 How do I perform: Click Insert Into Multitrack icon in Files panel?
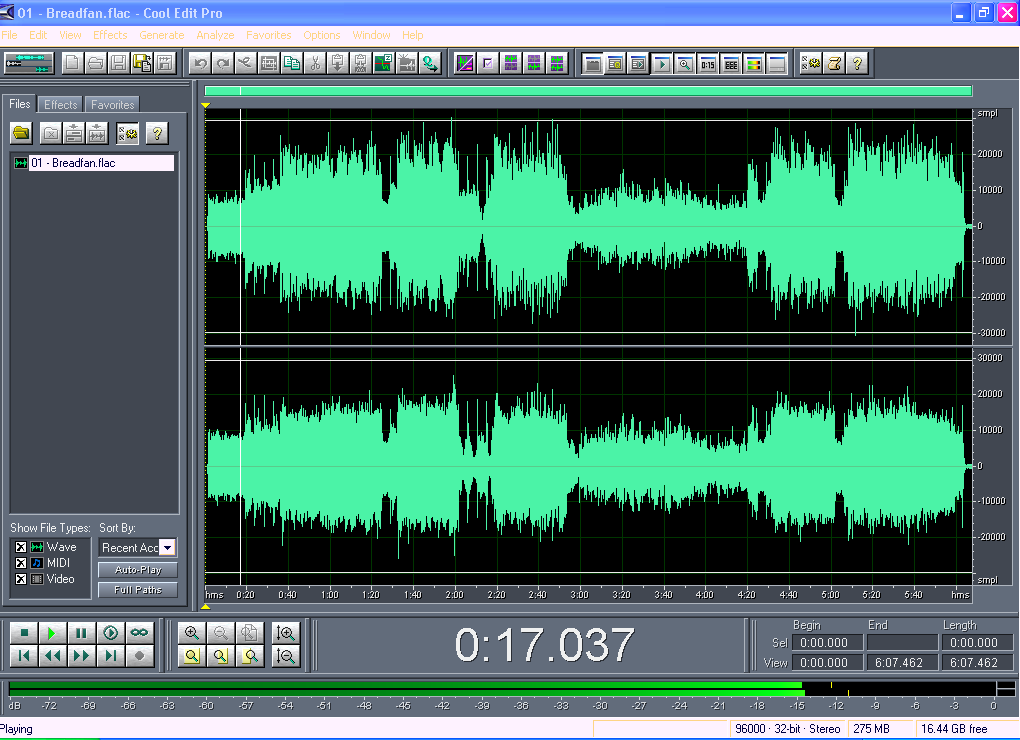coord(74,133)
